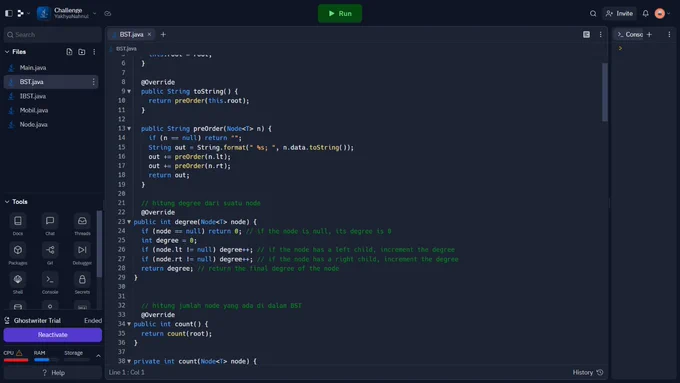Reactivate the Ghostwriter trial

point(53,335)
